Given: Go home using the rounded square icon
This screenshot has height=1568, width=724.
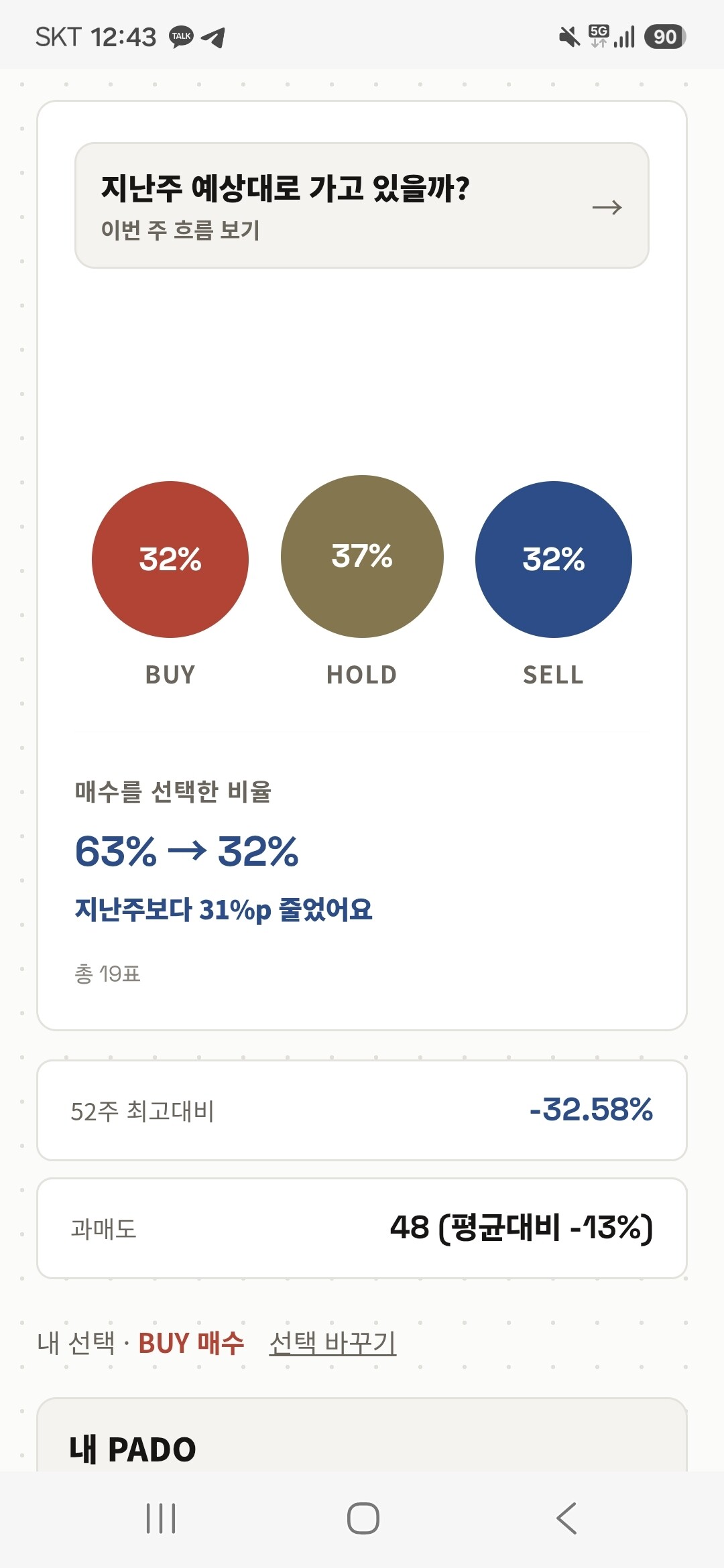Looking at the screenshot, I should [x=363, y=1518].
